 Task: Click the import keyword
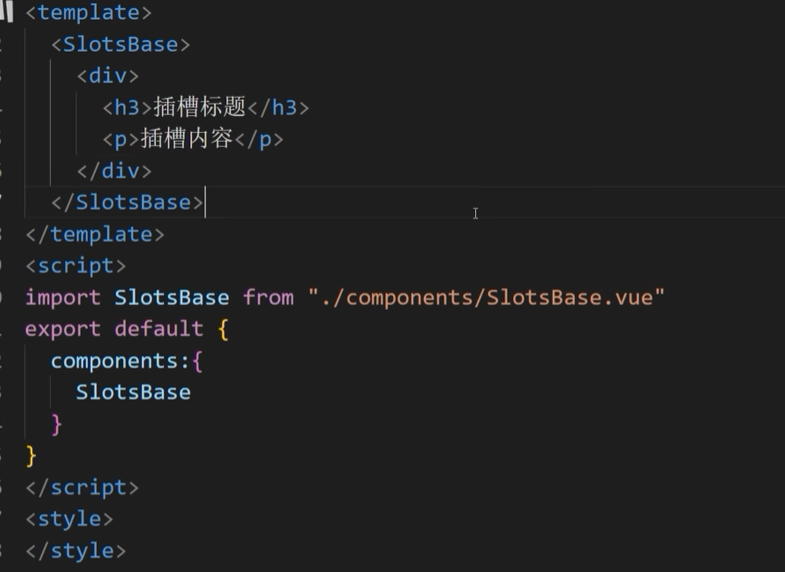pos(63,297)
